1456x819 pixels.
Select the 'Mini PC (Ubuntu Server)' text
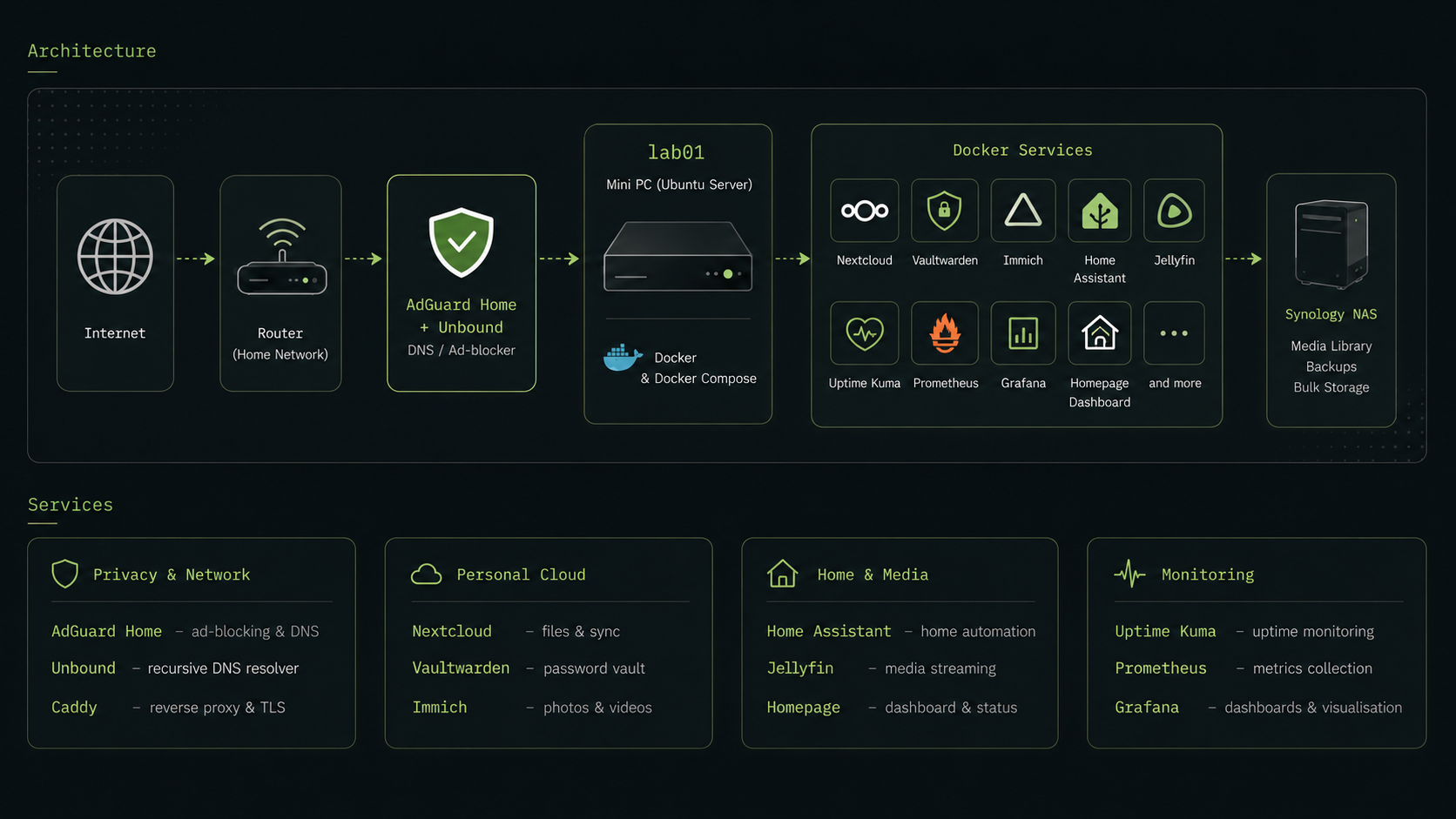[x=679, y=185]
